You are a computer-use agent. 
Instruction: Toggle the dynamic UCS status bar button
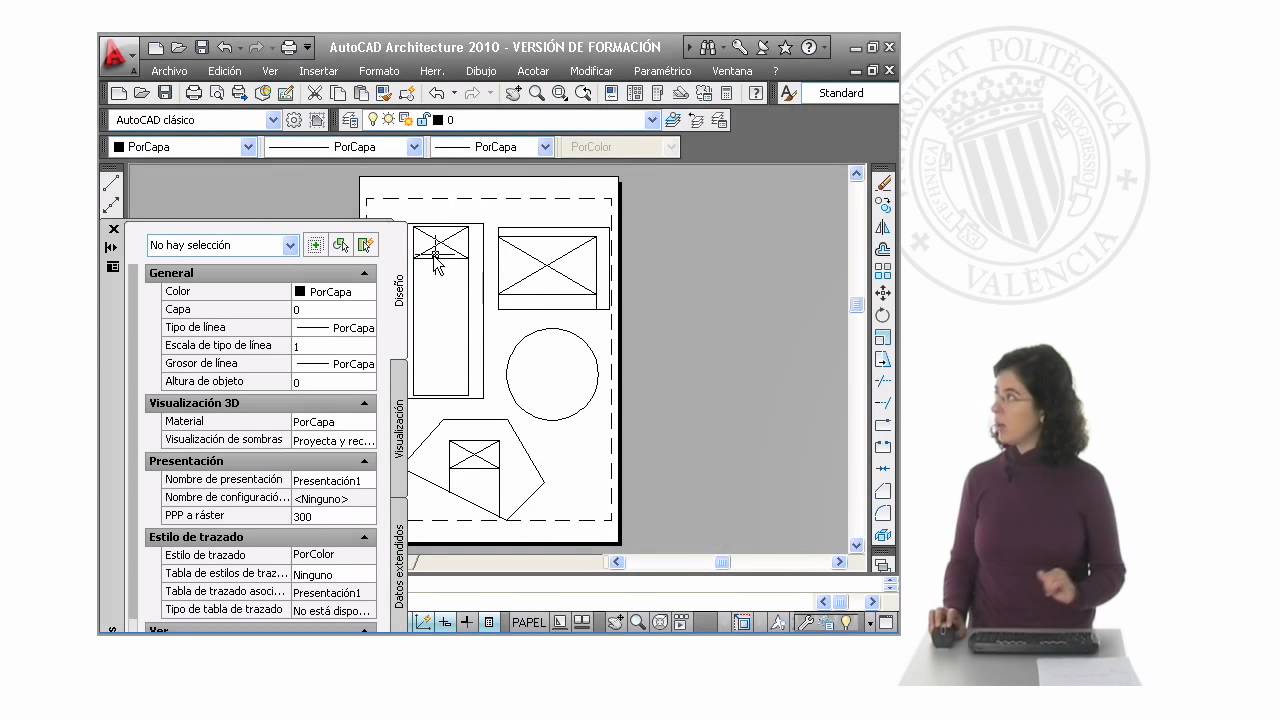point(423,622)
